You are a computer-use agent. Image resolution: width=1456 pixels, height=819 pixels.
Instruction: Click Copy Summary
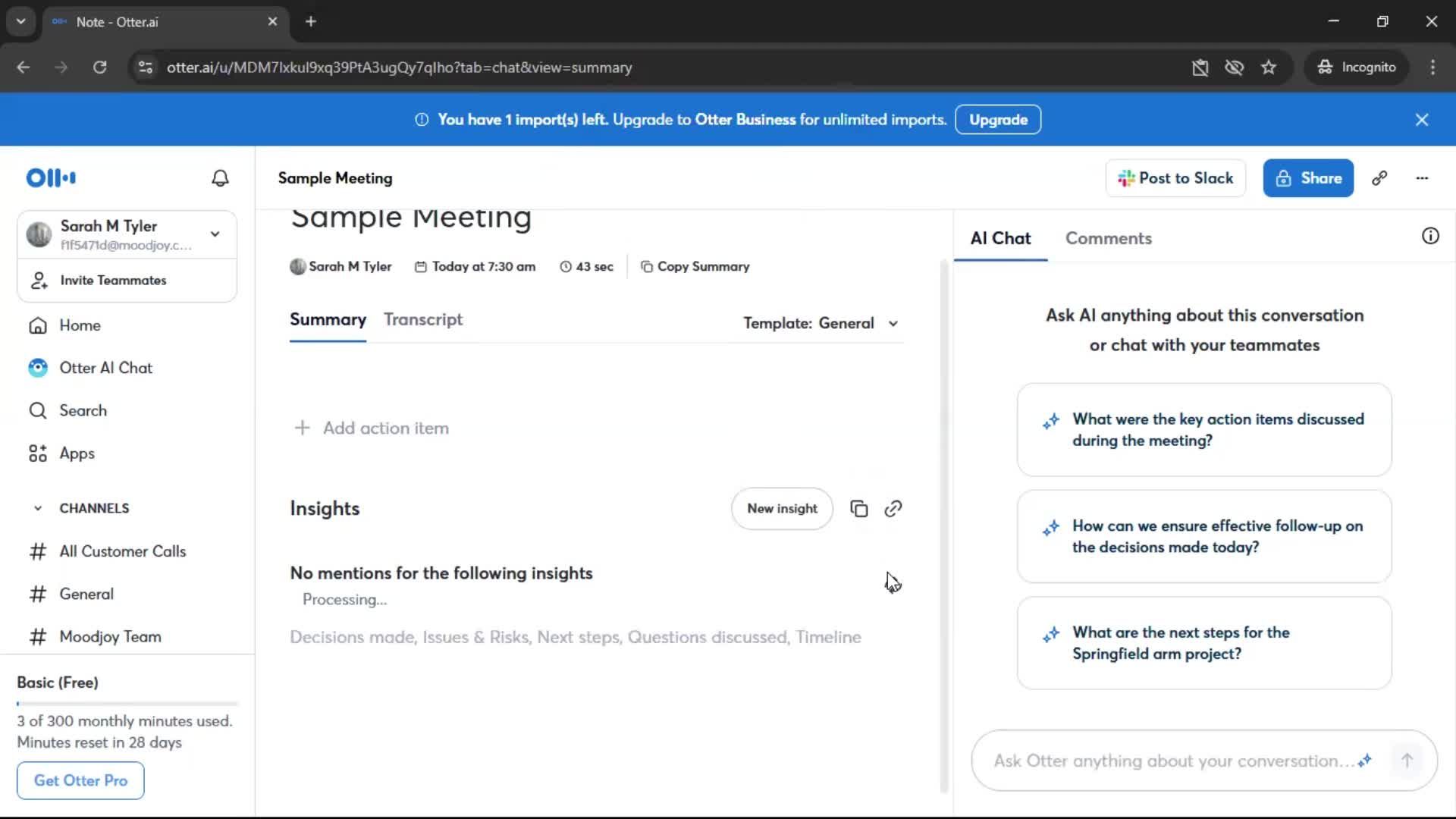click(x=695, y=266)
